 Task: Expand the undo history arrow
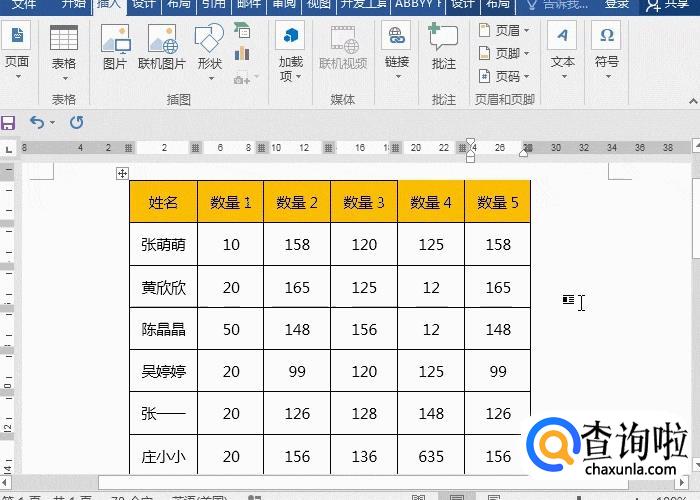click(x=53, y=122)
